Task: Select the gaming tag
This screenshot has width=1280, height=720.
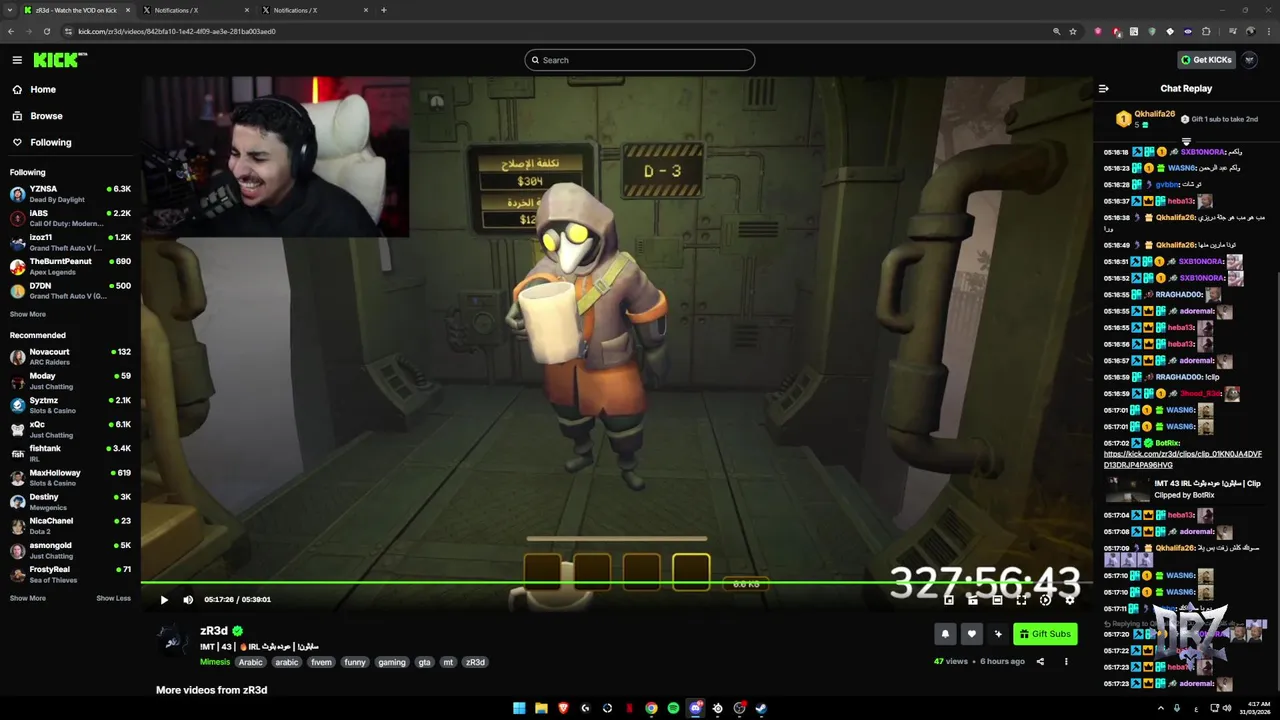Action: [x=392, y=662]
